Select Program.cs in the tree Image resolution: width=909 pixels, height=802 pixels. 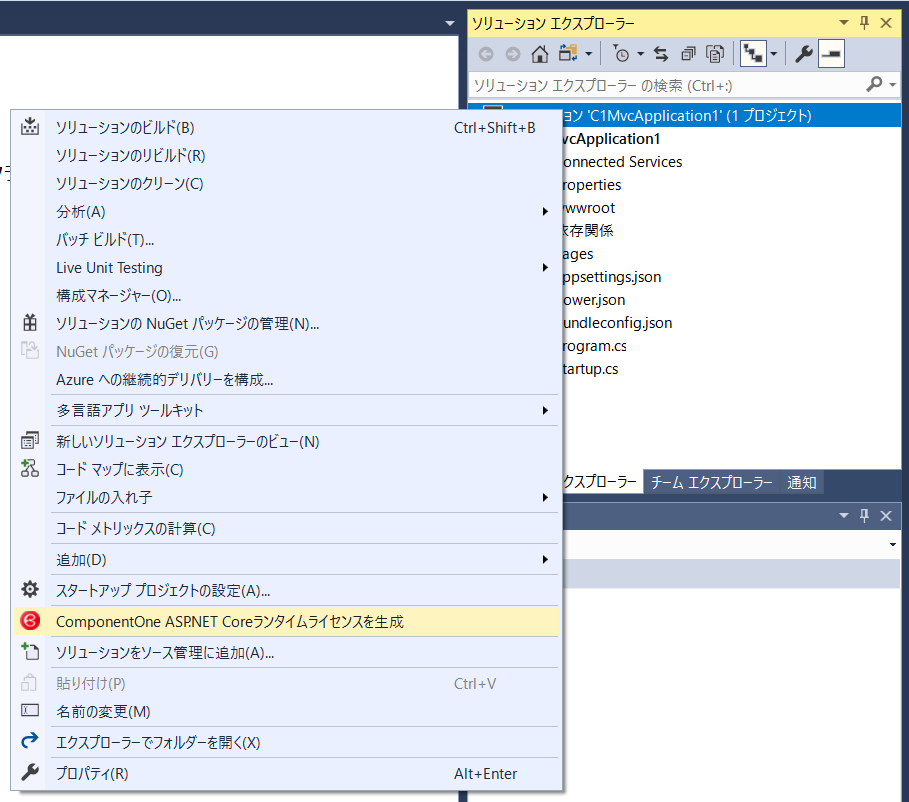click(594, 346)
